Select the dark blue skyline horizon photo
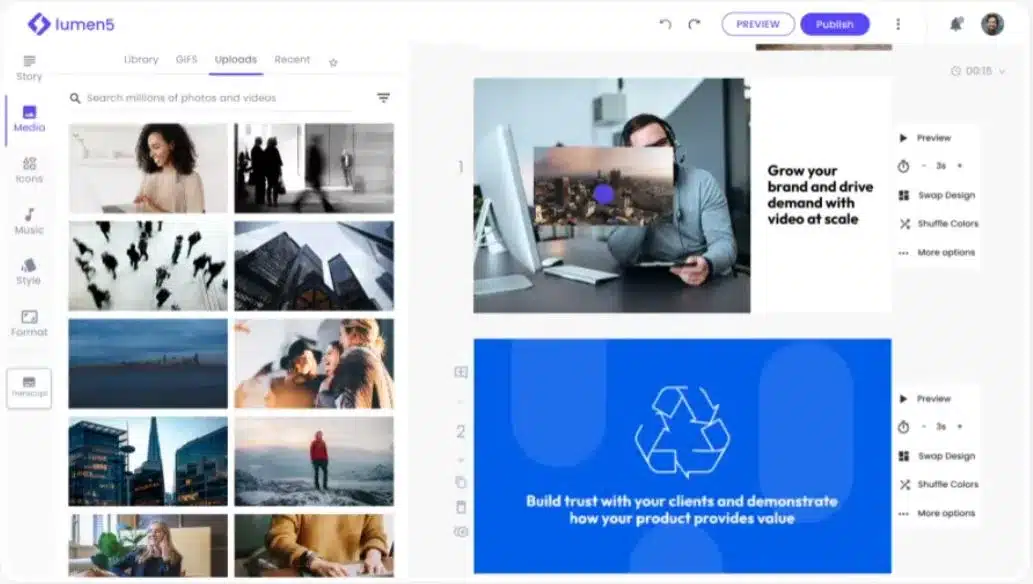 pos(148,364)
